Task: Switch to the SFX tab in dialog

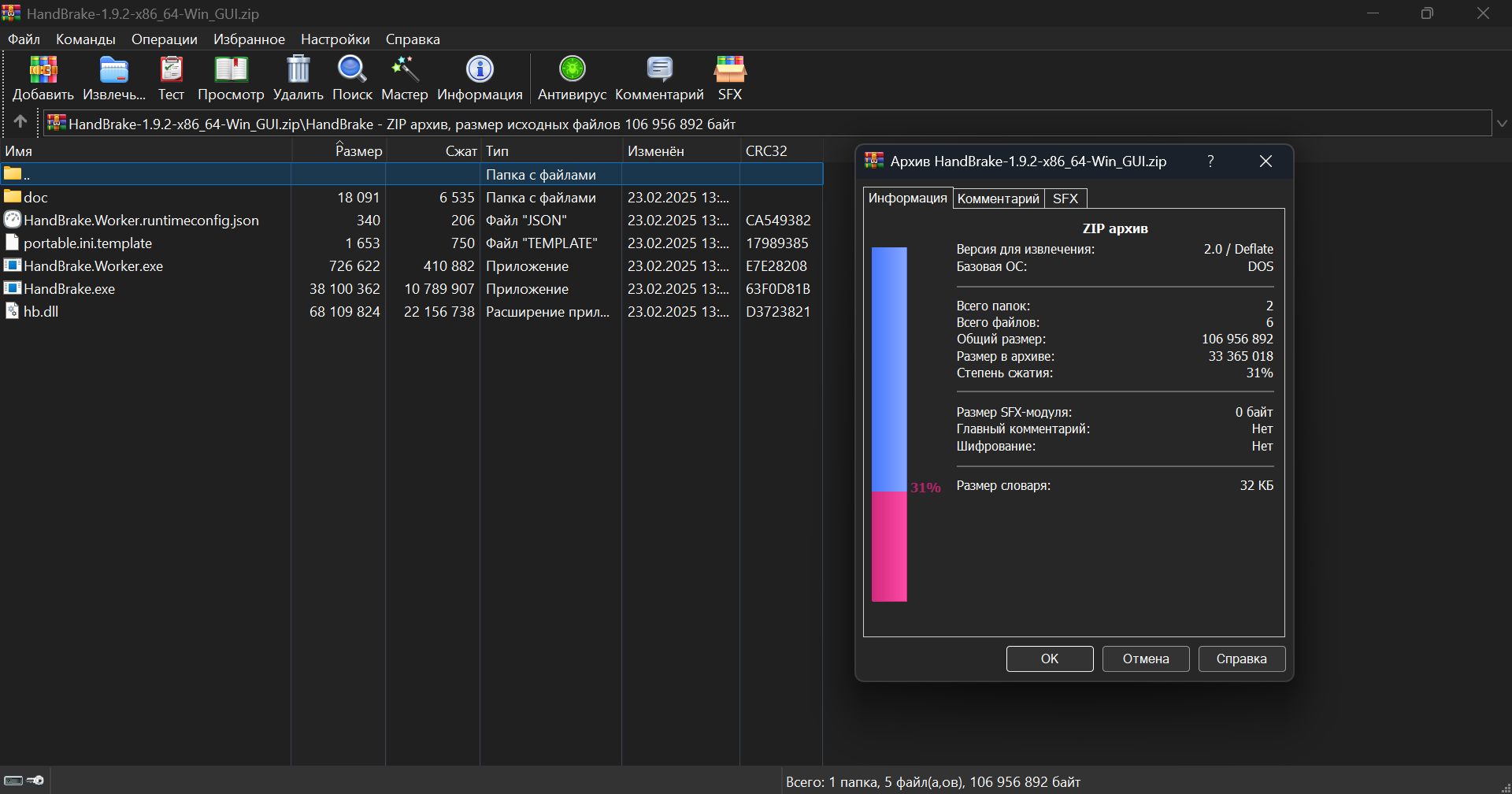Action: pyautogui.click(x=1065, y=198)
